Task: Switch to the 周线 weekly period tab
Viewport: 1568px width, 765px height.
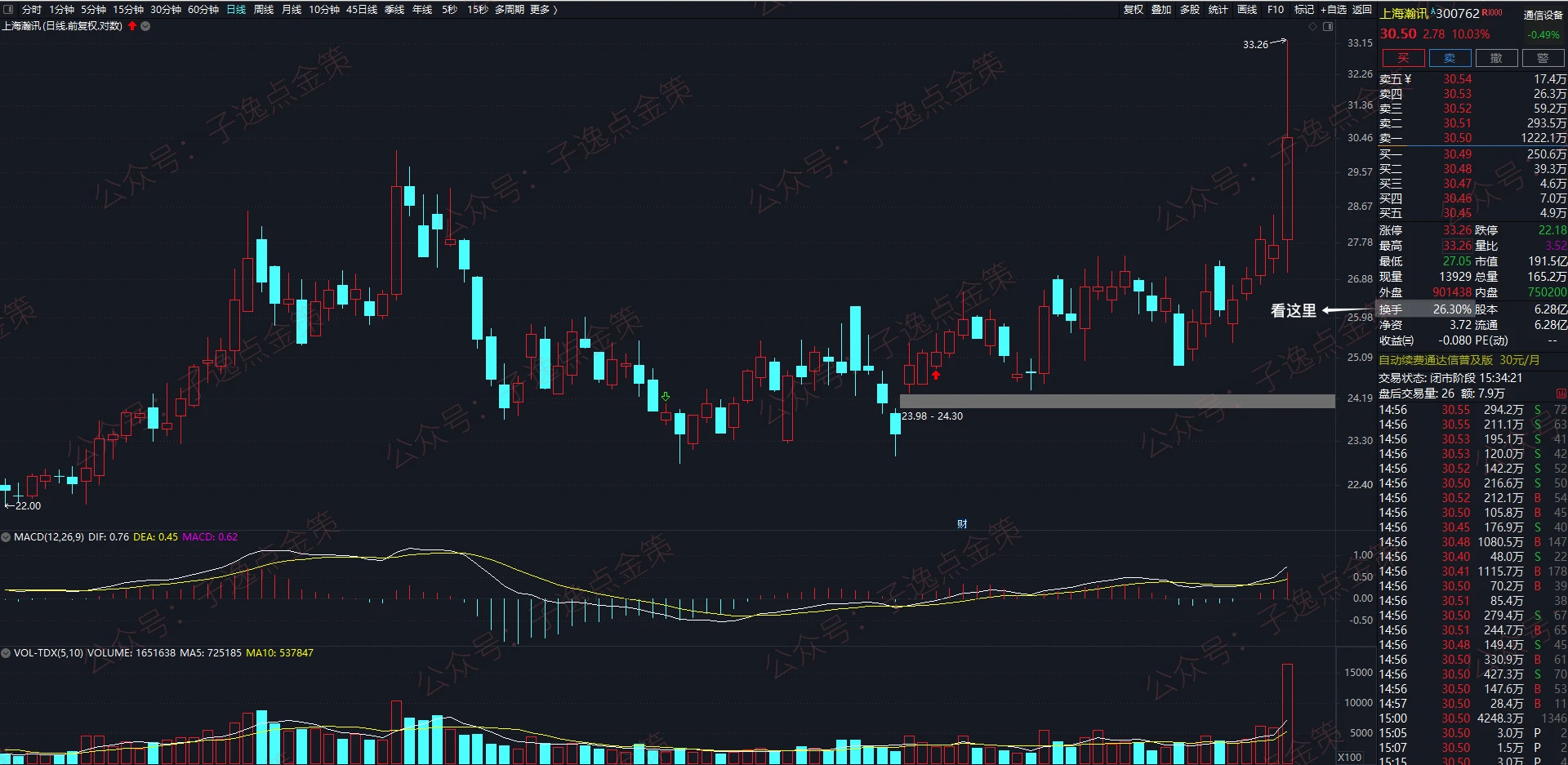Action: [x=264, y=10]
